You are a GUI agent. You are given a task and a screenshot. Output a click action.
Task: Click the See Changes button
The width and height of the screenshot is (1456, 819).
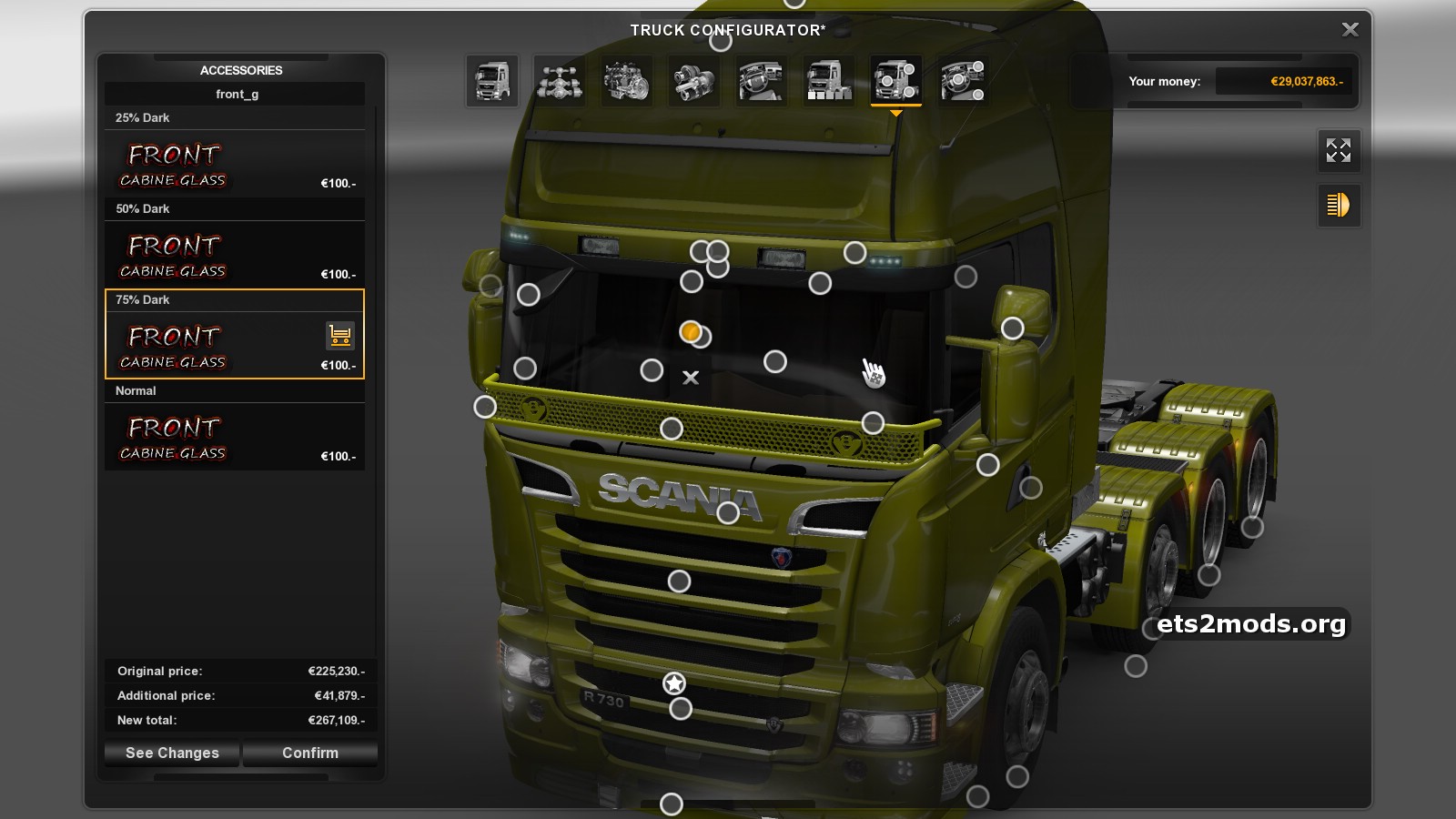(x=172, y=753)
